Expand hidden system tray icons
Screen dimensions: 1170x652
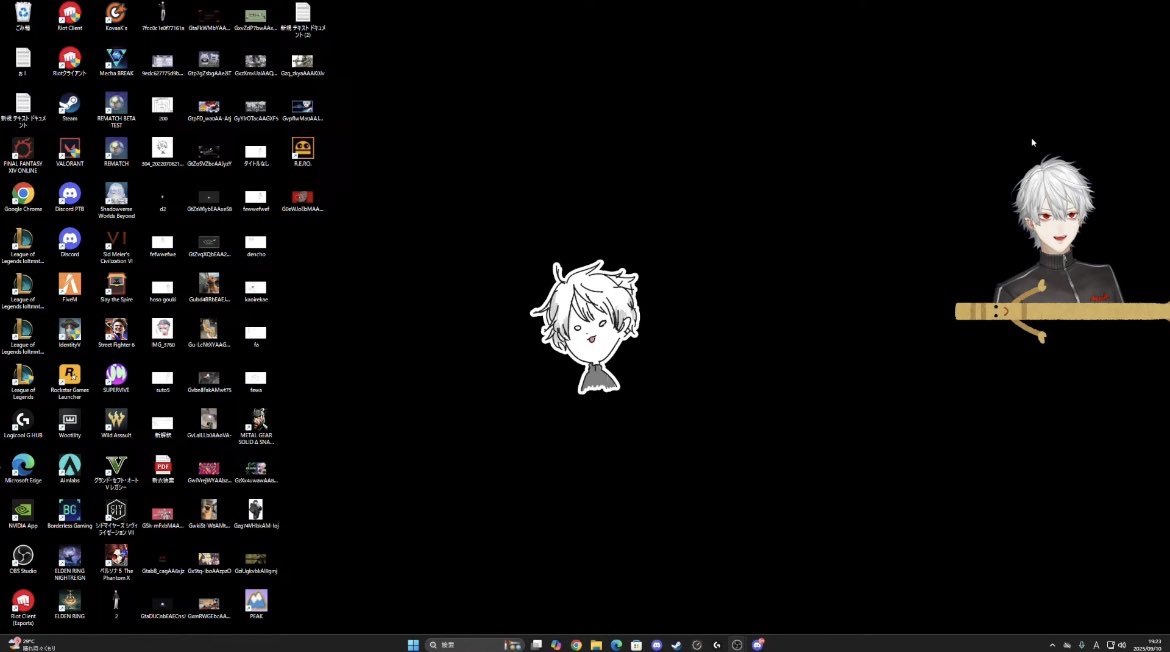1052,645
